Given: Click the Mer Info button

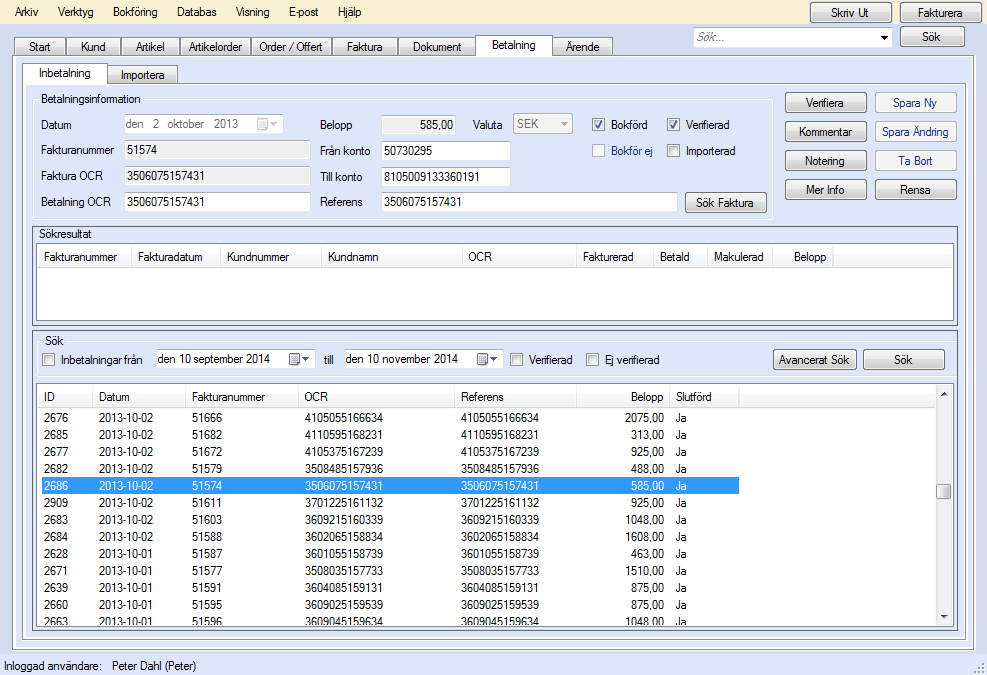Looking at the screenshot, I should point(825,190).
